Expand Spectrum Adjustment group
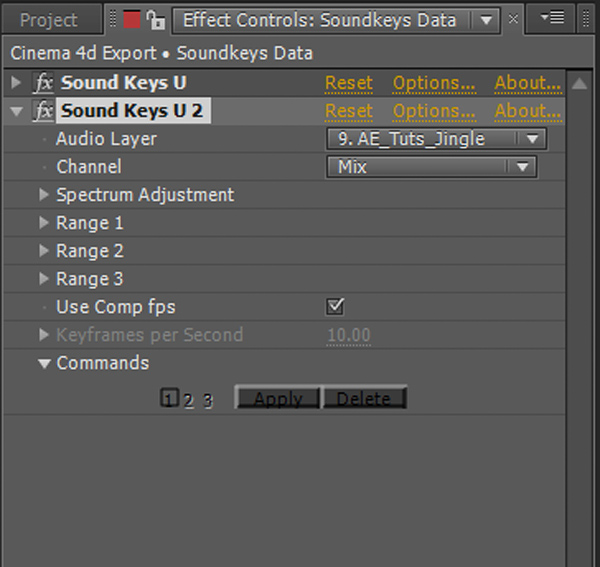The width and height of the screenshot is (600, 567). [x=44, y=195]
